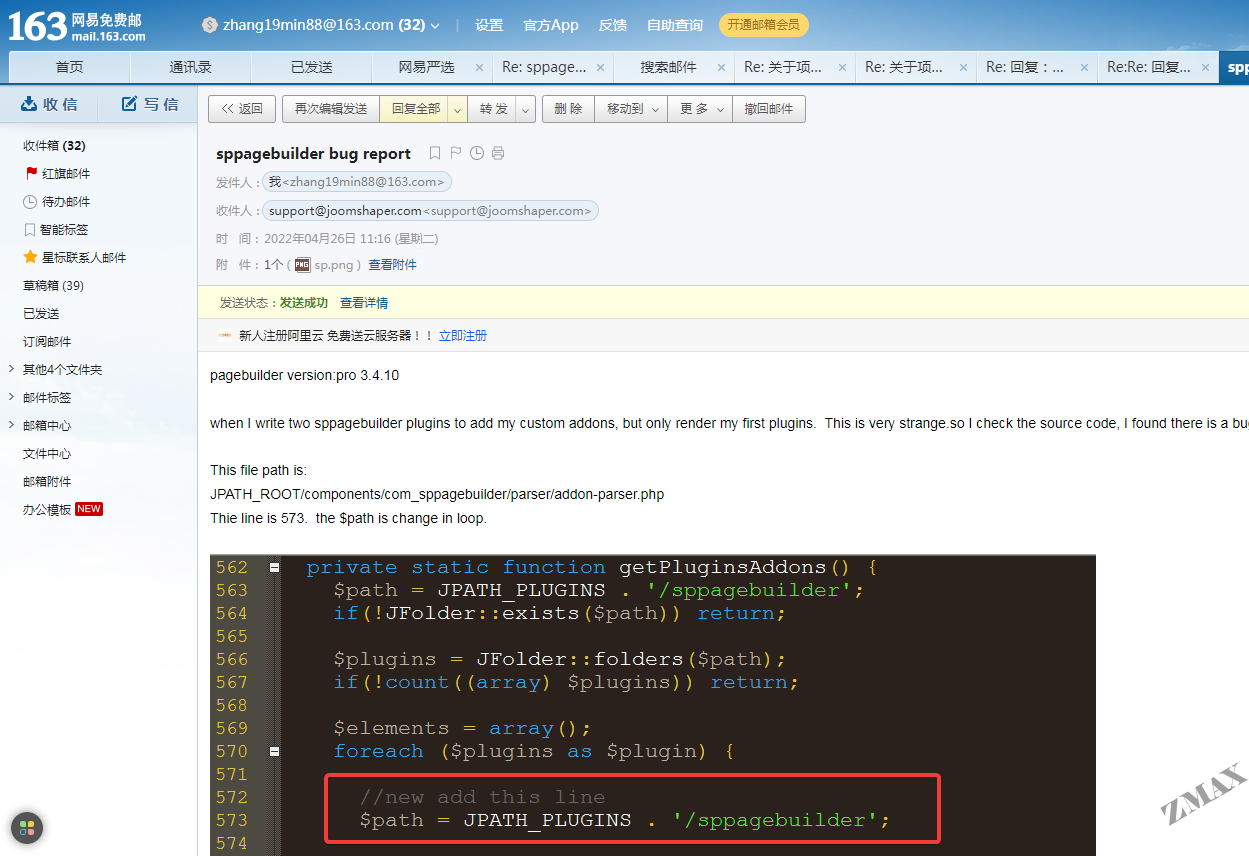Screen dimensions: 1249x856
Task: Click the recipient chip support@joomshaper.com
Action: [x=430, y=211]
